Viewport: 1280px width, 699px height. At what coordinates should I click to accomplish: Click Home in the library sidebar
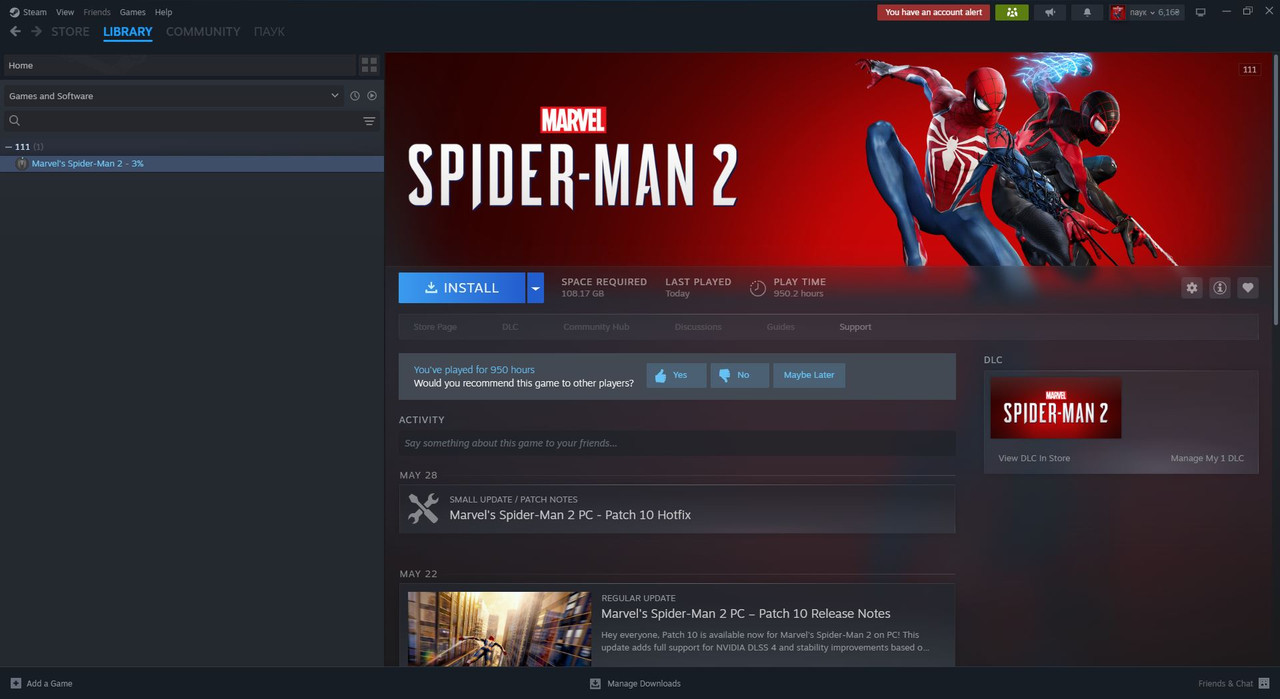coord(179,65)
